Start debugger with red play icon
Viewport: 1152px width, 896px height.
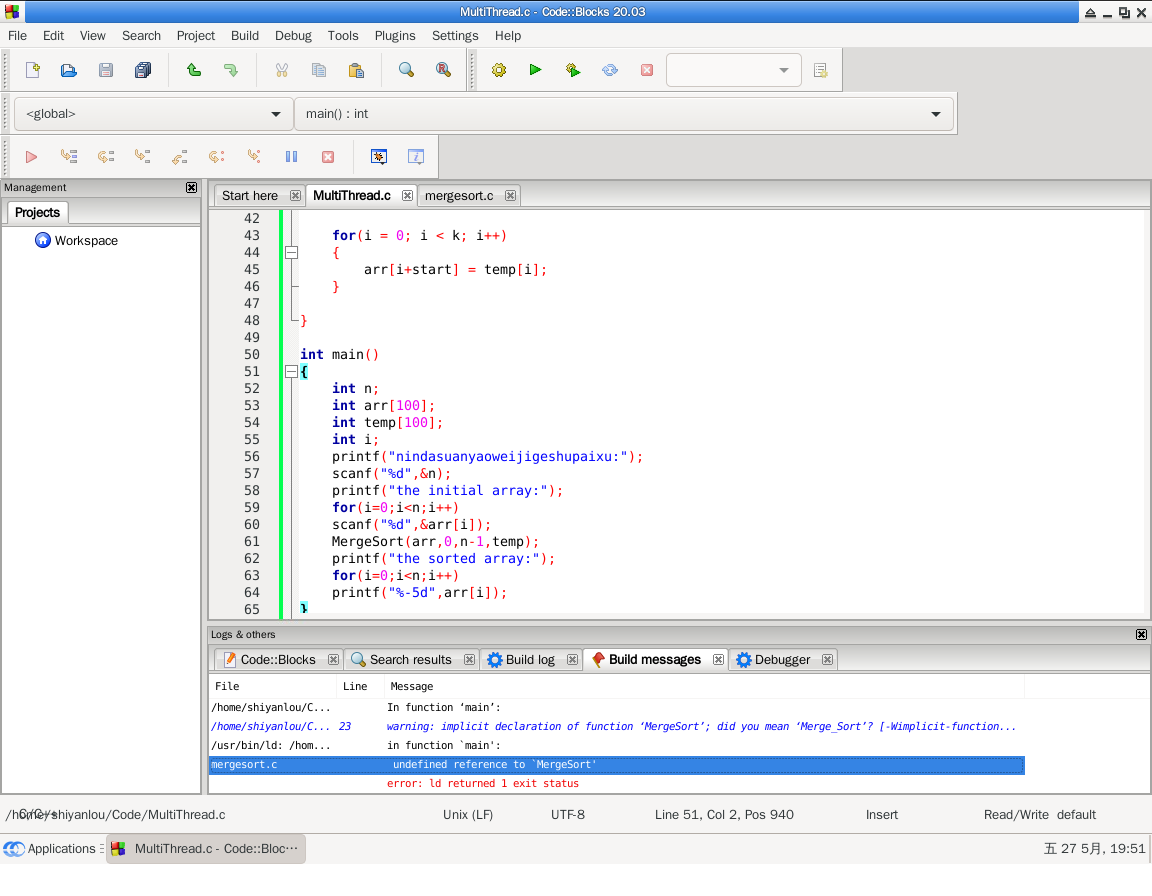pos(31,157)
